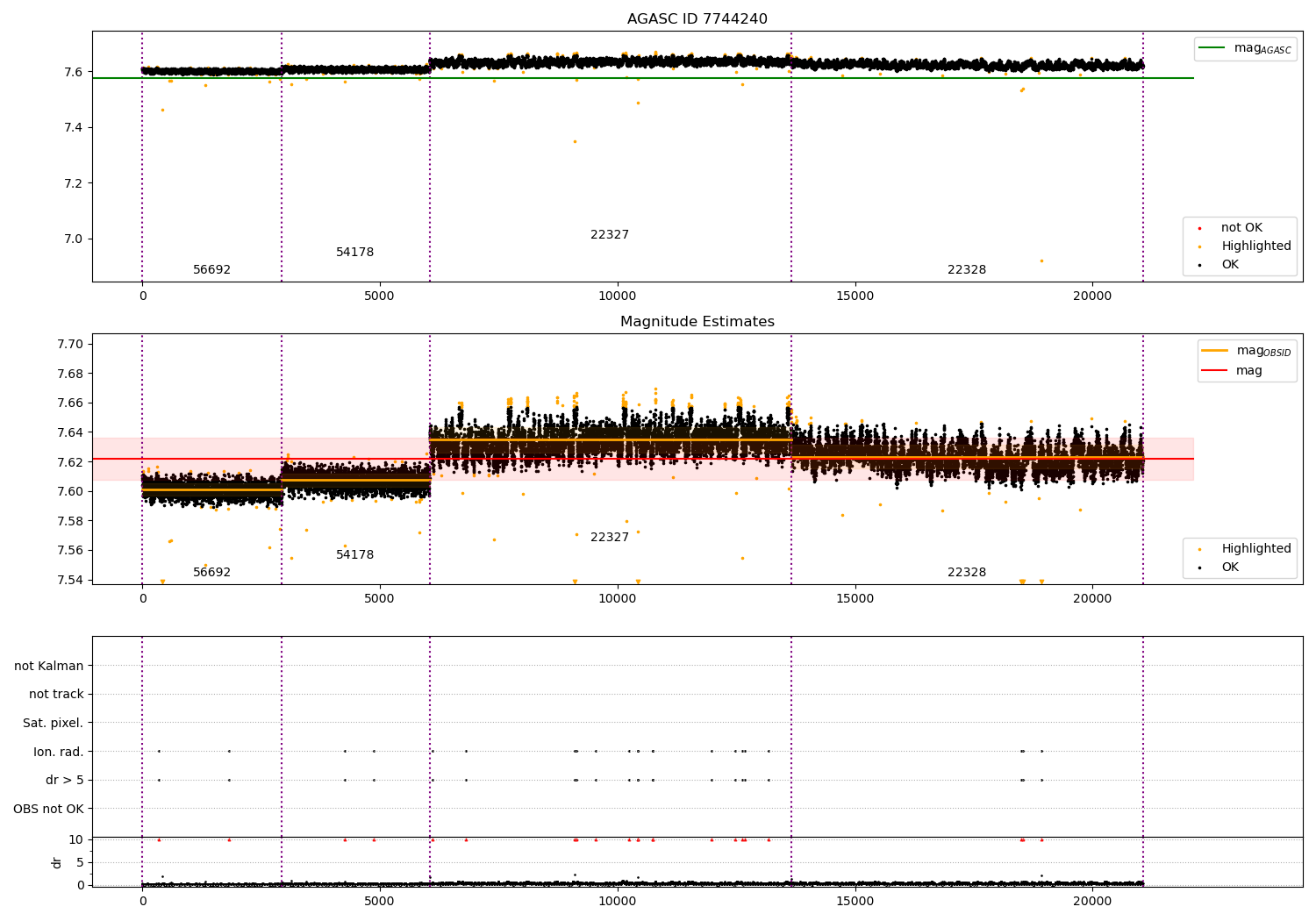The image size is (1316, 921).
Task: Click obsid label 22328 in Magnitude Estimates plot
Action: tap(966, 573)
